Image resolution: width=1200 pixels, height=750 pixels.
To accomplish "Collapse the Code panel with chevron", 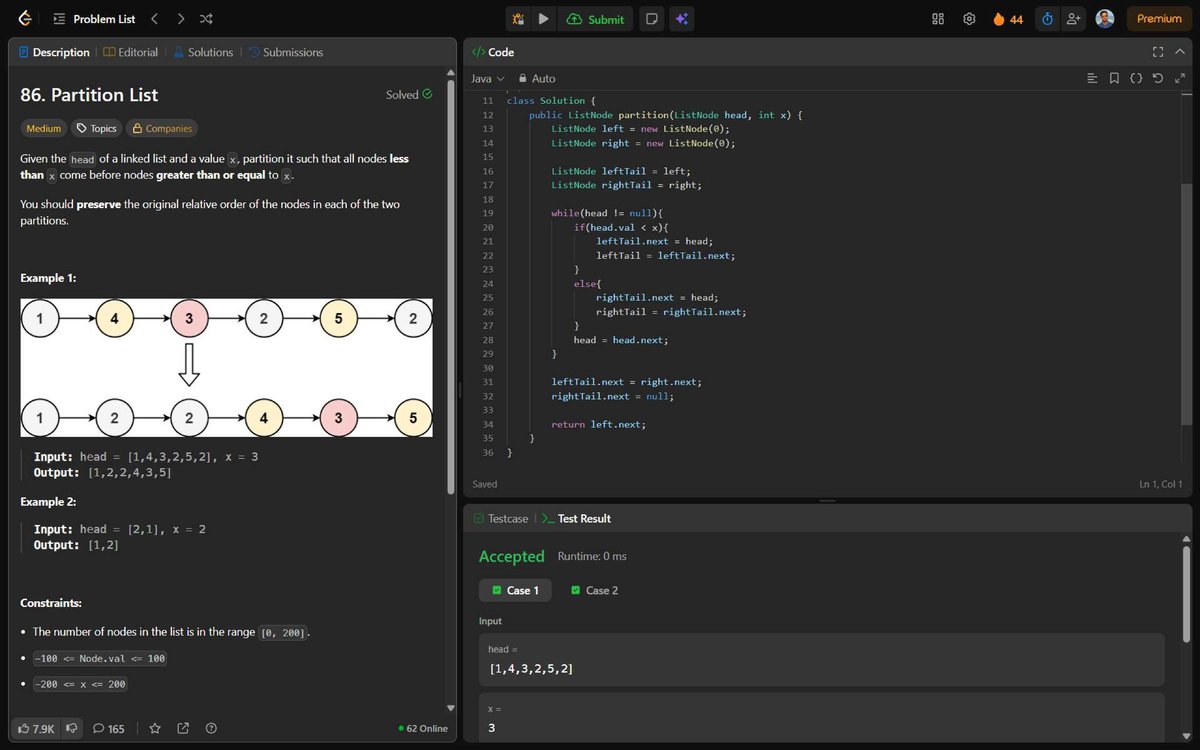I will point(1180,52).
